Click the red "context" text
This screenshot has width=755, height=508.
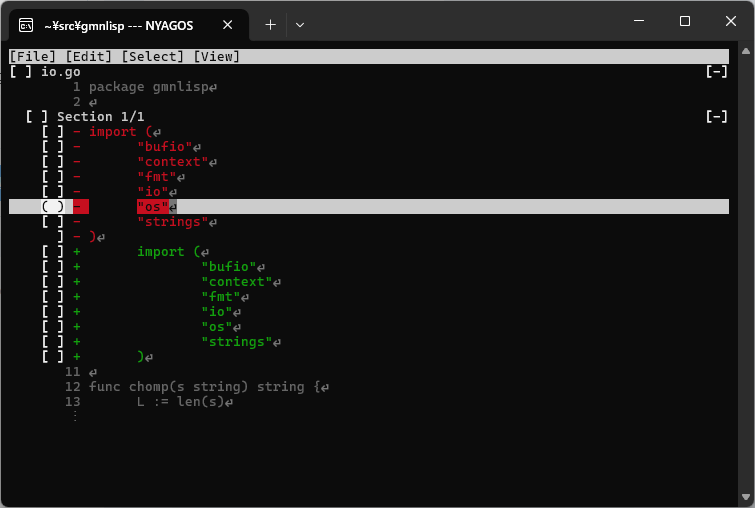point(173,161)
